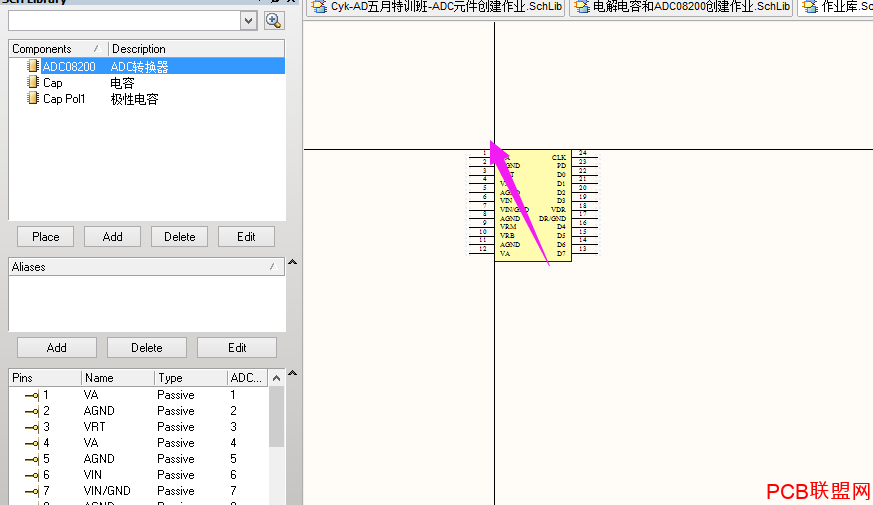This screenshot has height=505, width=873.
Task: Click the Delete button under components list
Action: point(179,237)
